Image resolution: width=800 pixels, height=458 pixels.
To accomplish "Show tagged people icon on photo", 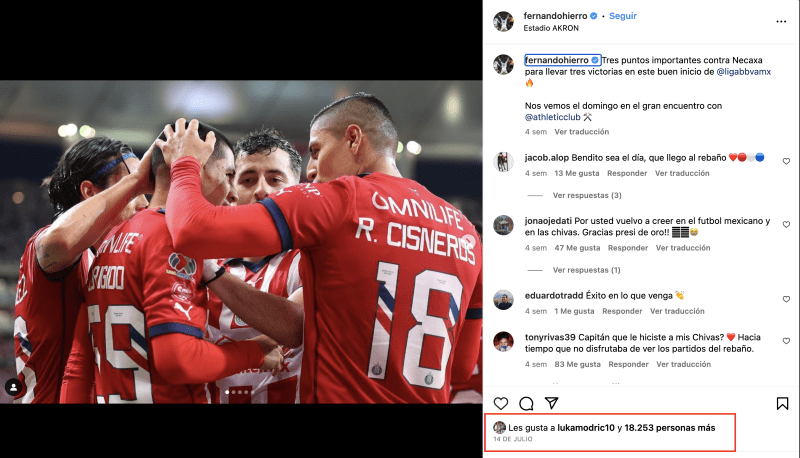I will coord(13,387).
